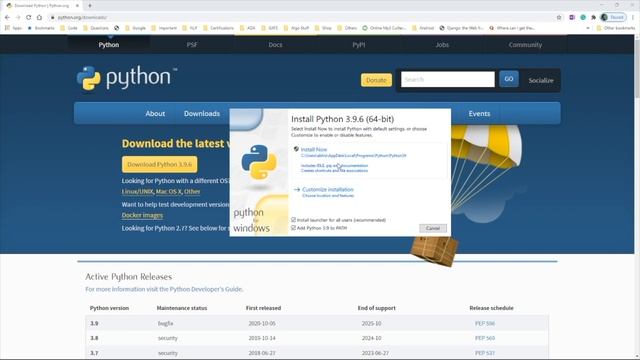Select the PyPI tab in top navigation
The width and height of the screenshot is (640, 360).
358,44
